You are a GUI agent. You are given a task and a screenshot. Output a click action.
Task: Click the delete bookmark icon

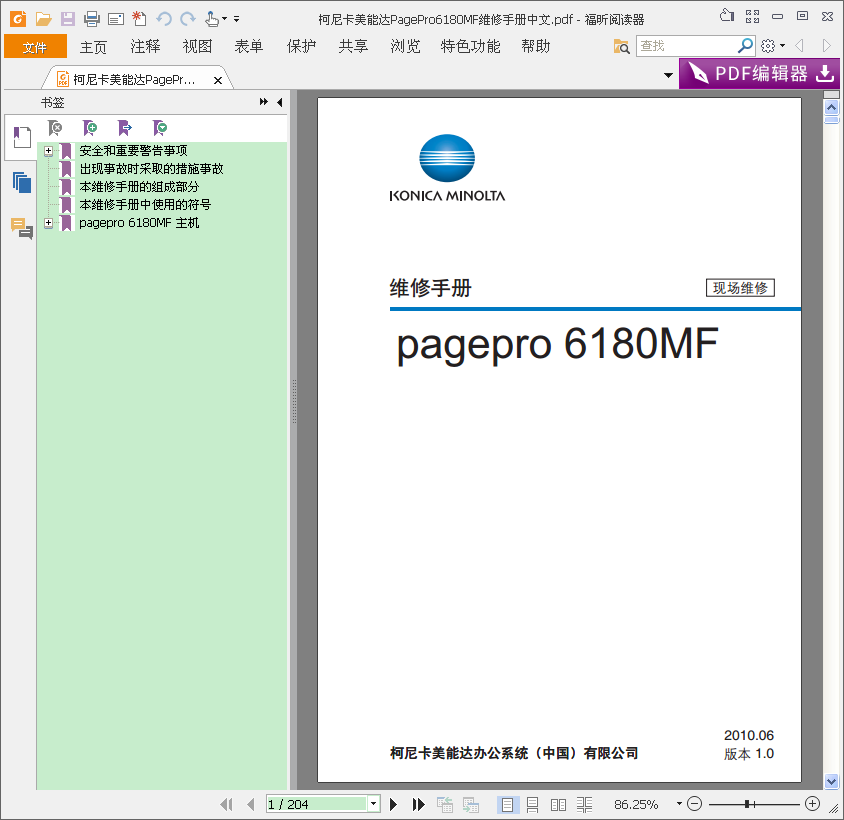(x=55, y=128)
